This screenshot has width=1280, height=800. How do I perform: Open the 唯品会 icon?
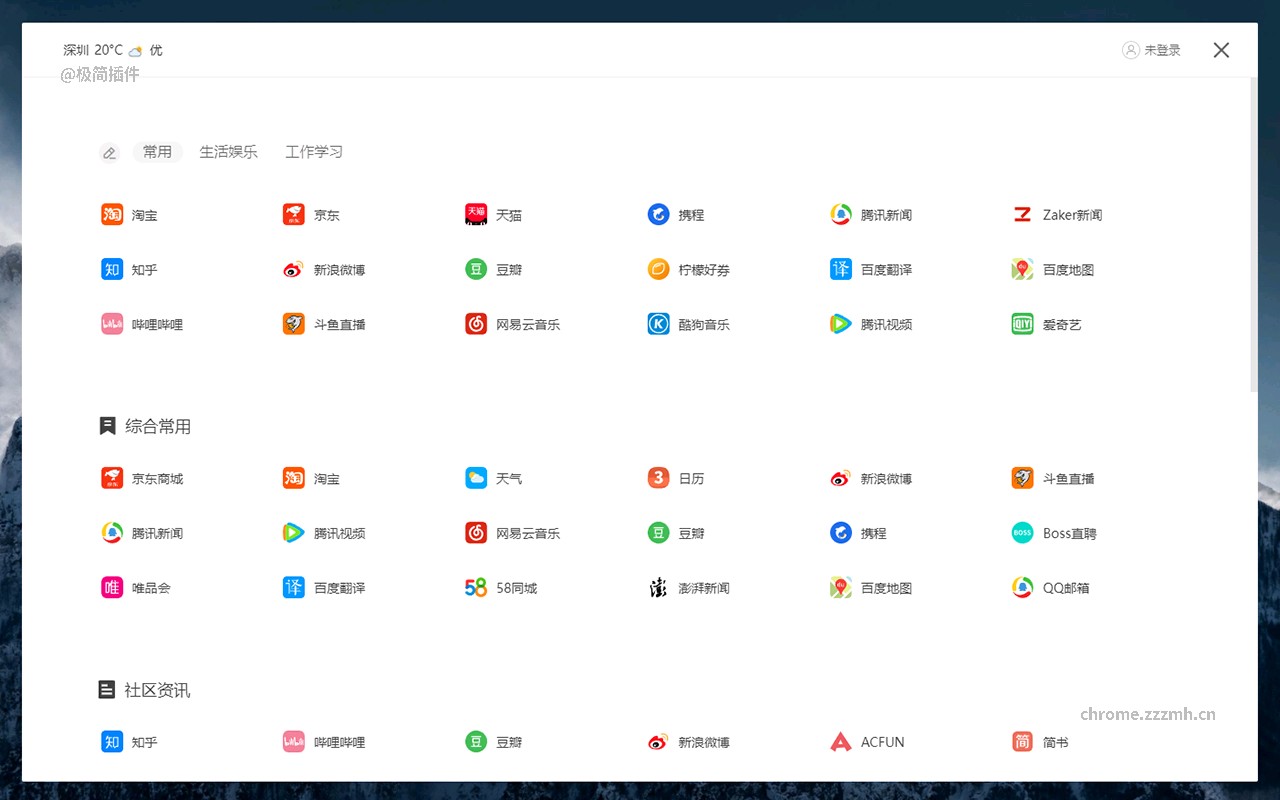[112, 588]
